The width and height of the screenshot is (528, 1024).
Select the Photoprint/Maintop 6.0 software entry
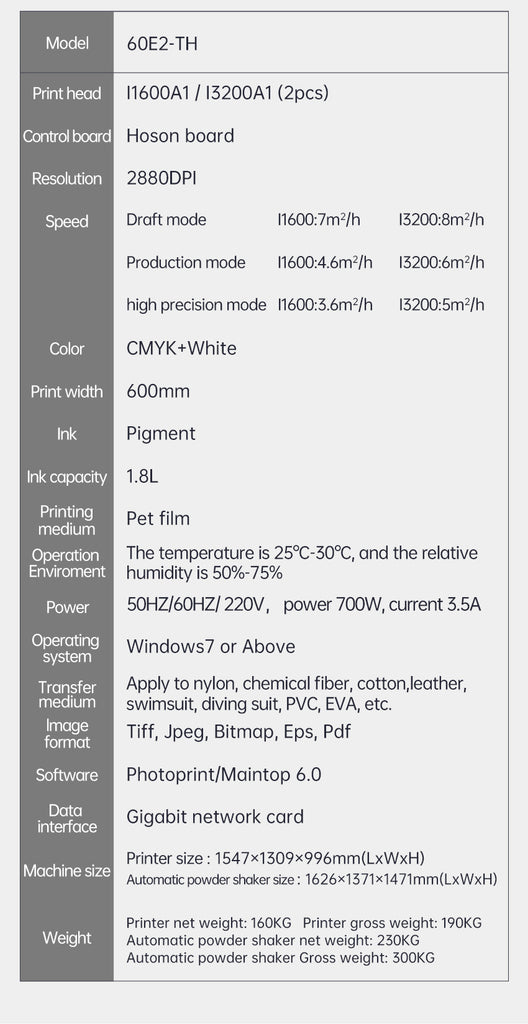(223, 775)
